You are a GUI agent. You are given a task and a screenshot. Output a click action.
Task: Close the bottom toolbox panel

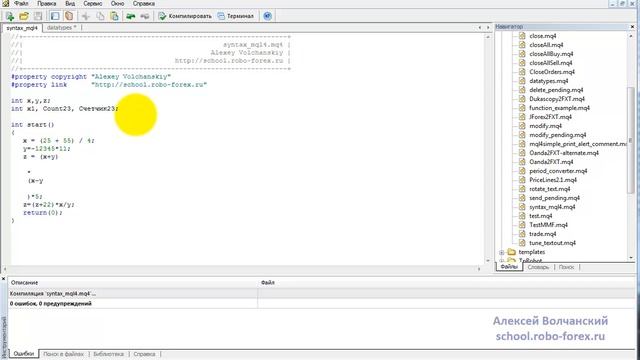pyautogui.click(x=3, y=279)
